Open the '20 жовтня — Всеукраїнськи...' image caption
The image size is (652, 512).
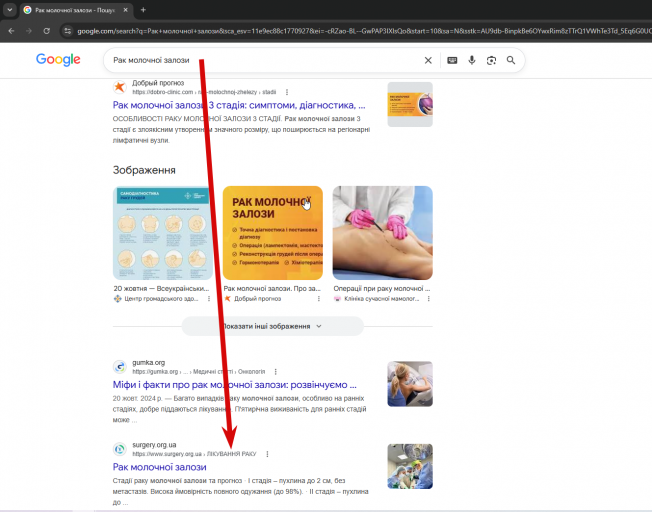(161, 288)
